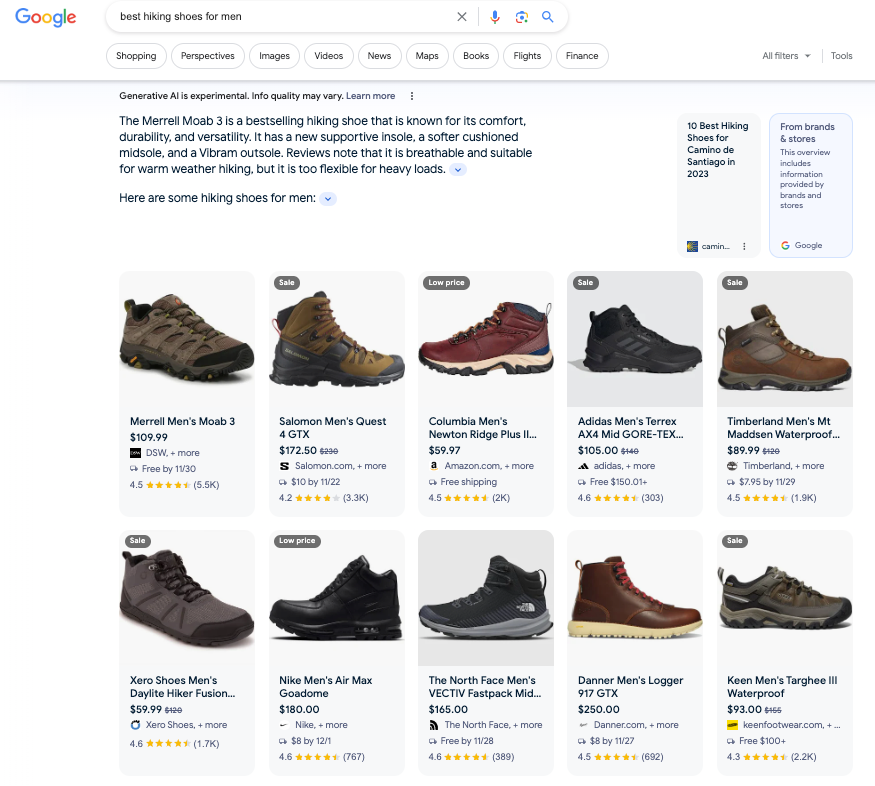Open Merrell Men's Moab 3 title

pyautogui.click(x=182, y=422)
